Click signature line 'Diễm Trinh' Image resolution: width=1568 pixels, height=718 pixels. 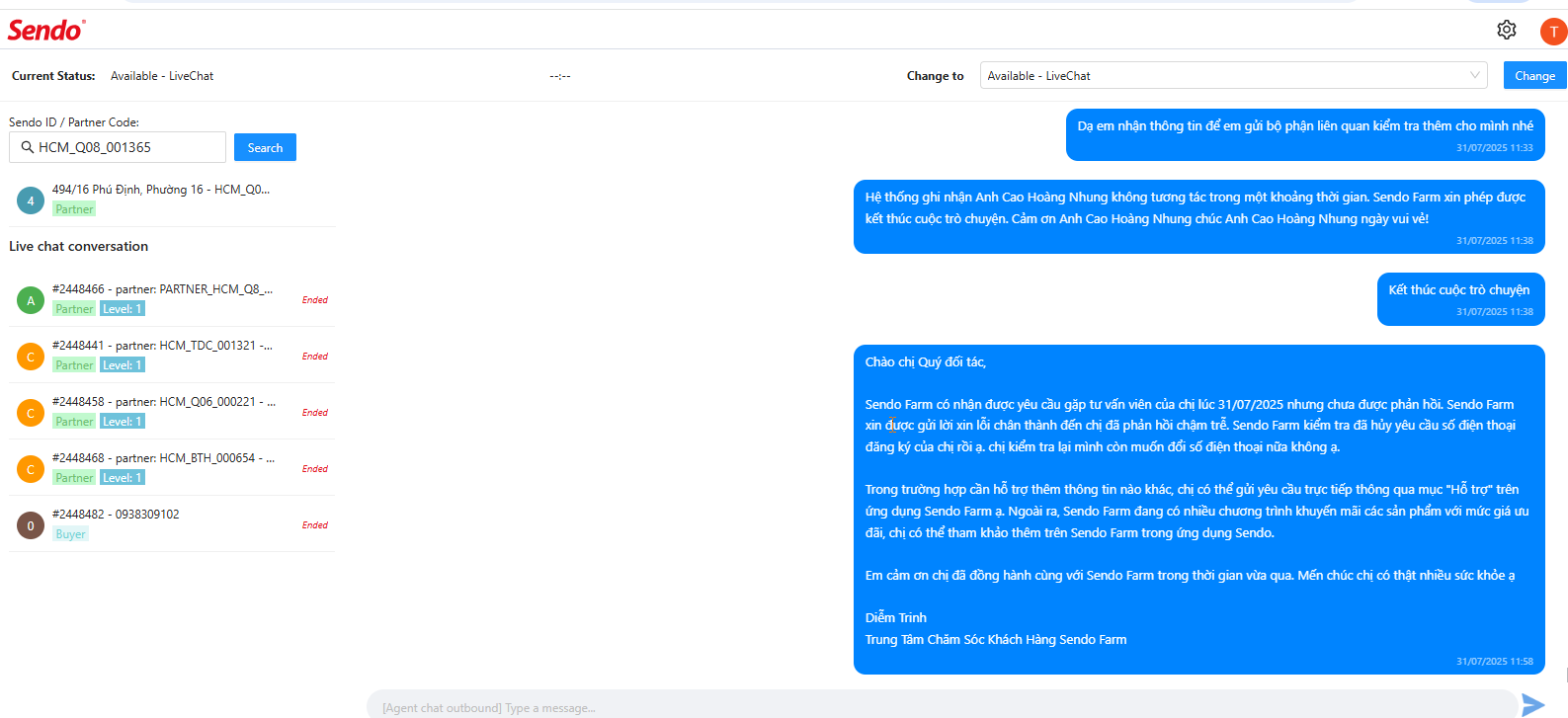tap(896, 618)
